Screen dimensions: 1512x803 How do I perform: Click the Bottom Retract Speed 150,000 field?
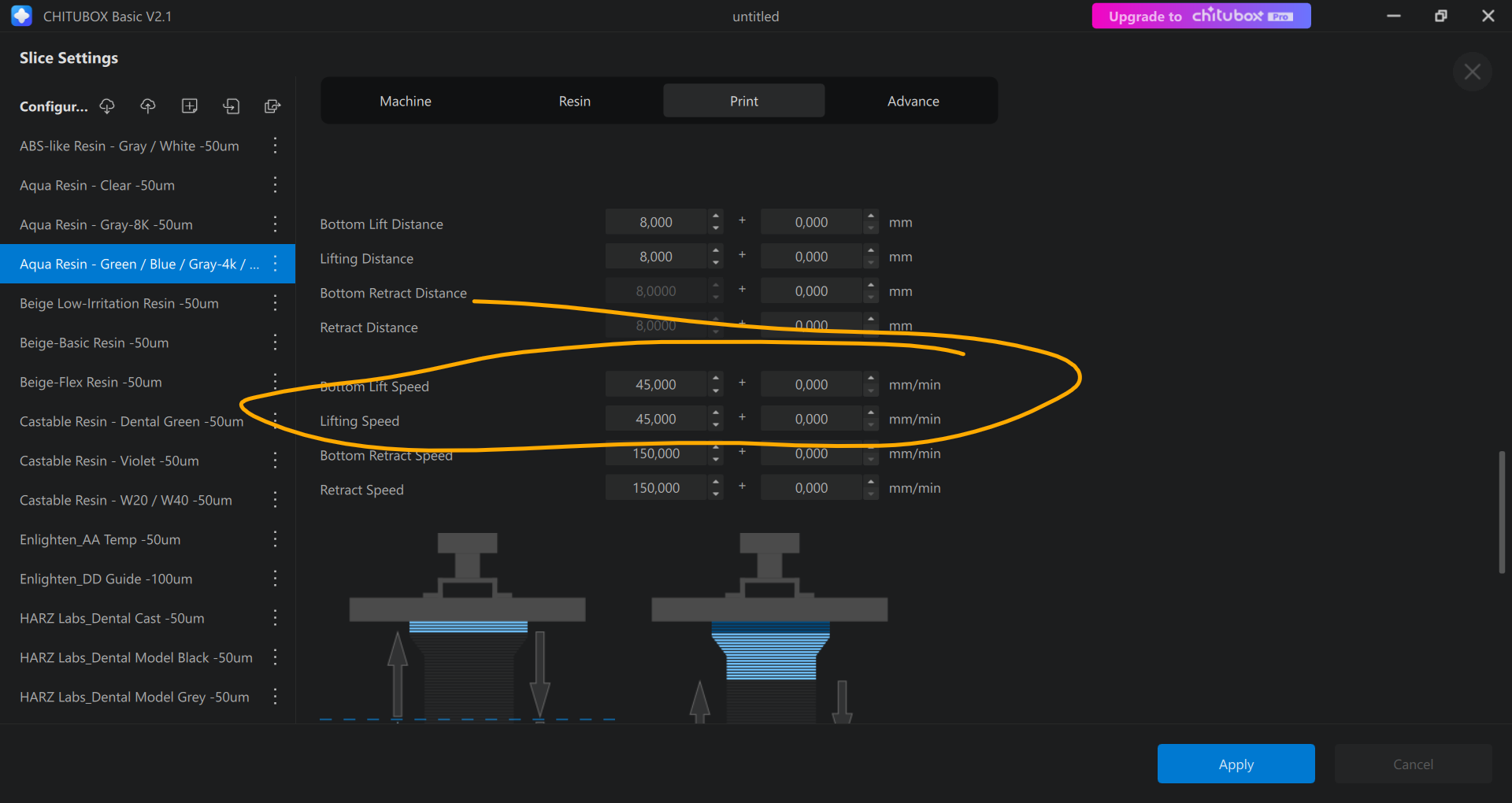656,453
